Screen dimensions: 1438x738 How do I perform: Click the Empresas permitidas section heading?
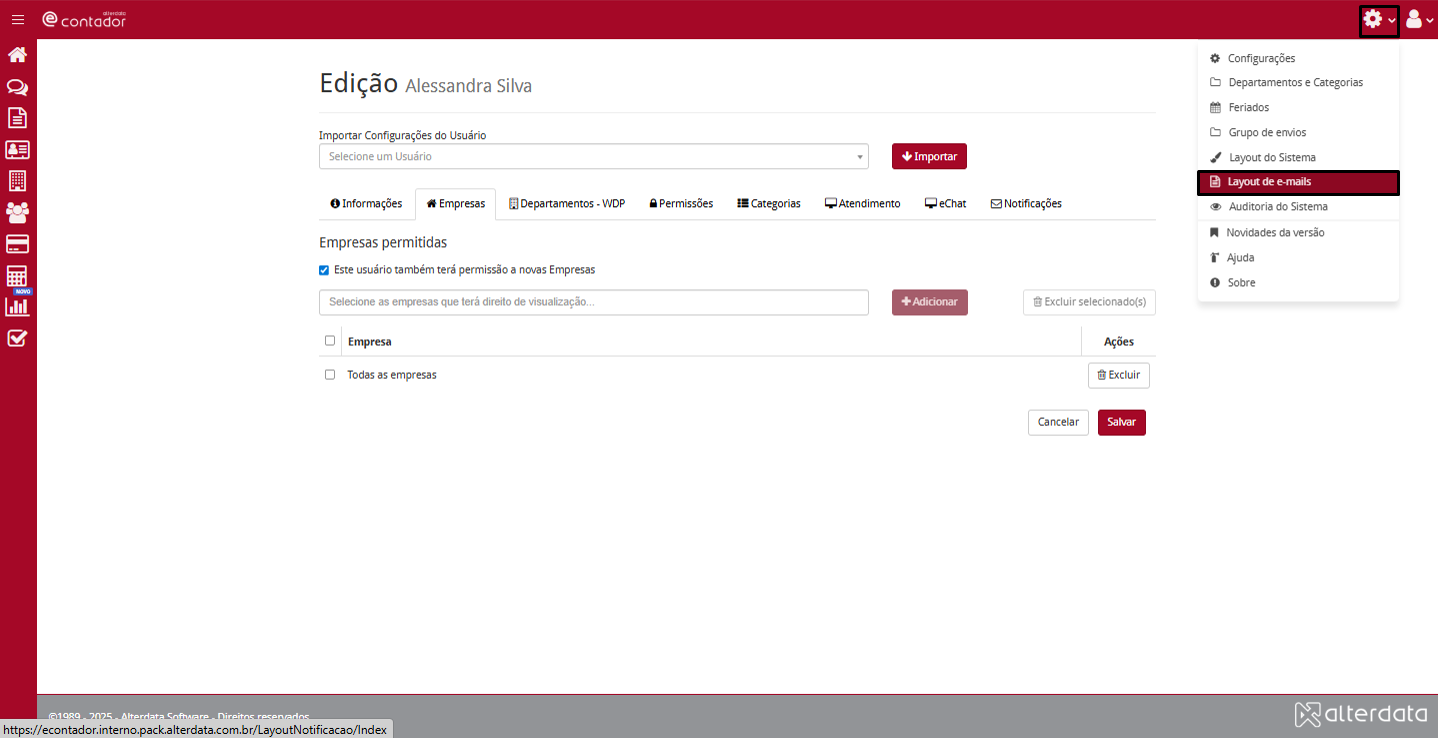(383, 242)
